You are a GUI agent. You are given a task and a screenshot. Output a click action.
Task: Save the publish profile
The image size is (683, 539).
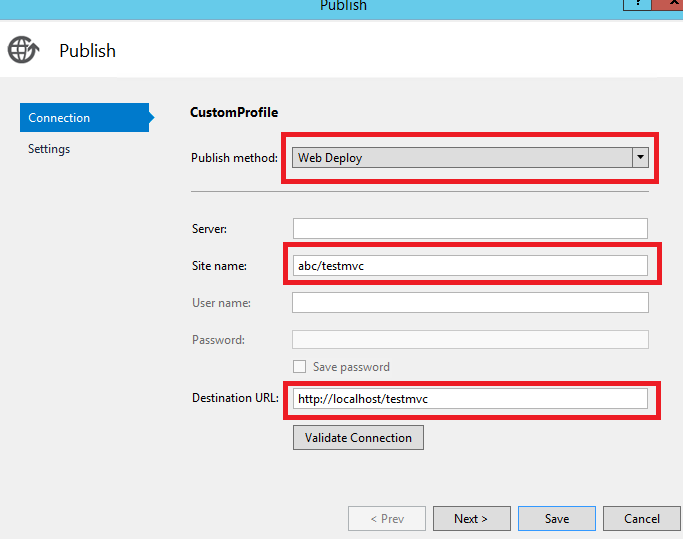tap(557, 519)
